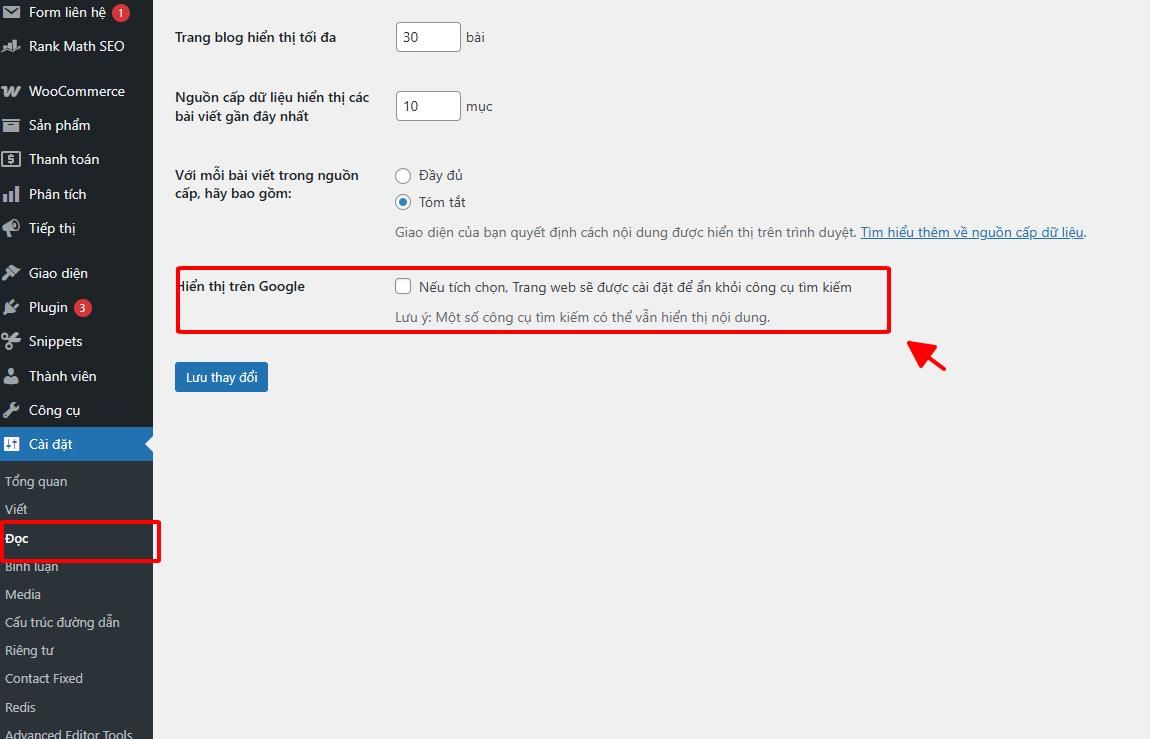The height and width of the screenshot is (739, 1150).
Task: Click the Snippets scissors icon
Action: tap(11, 341)
